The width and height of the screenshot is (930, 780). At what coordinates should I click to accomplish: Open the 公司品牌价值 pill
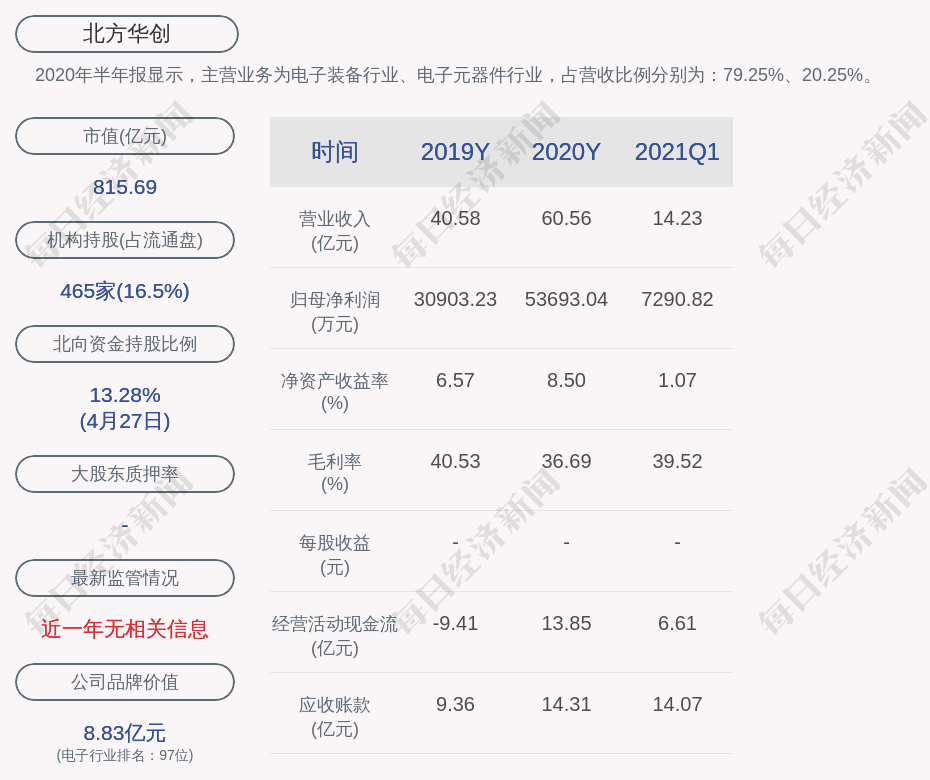click(x=125, y=682)
